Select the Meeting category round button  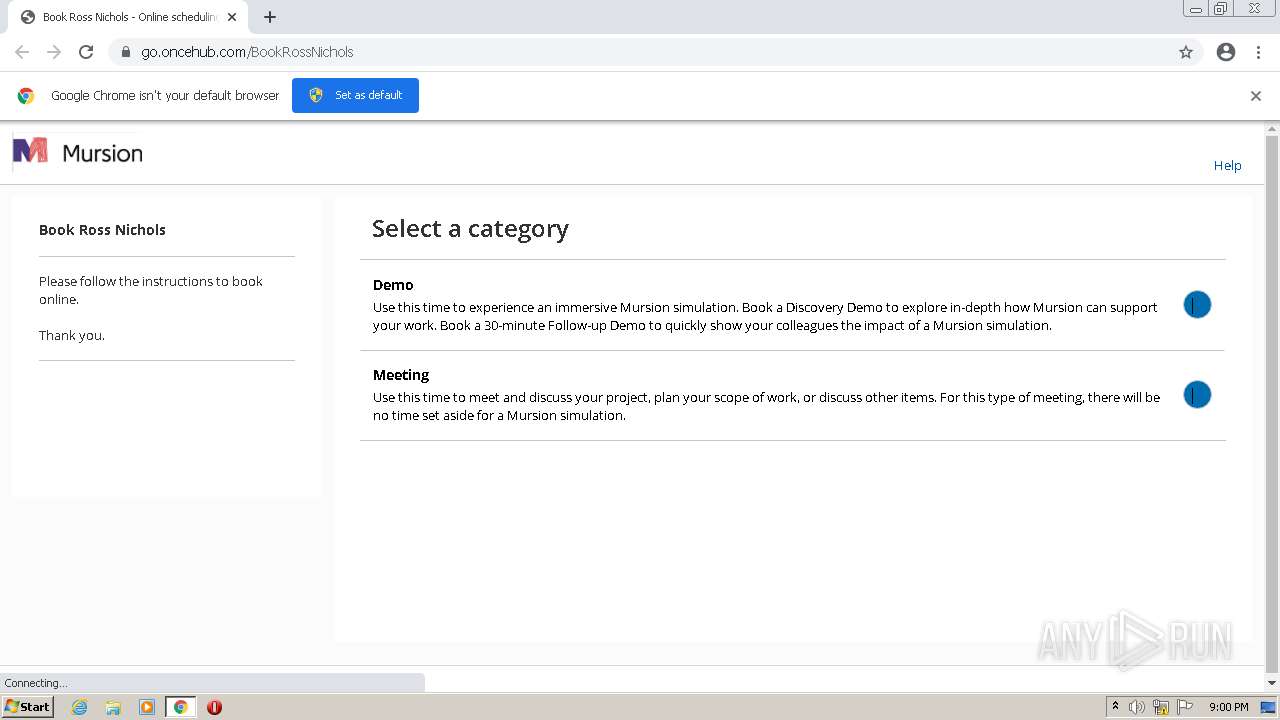click(x=1197, y=395)
